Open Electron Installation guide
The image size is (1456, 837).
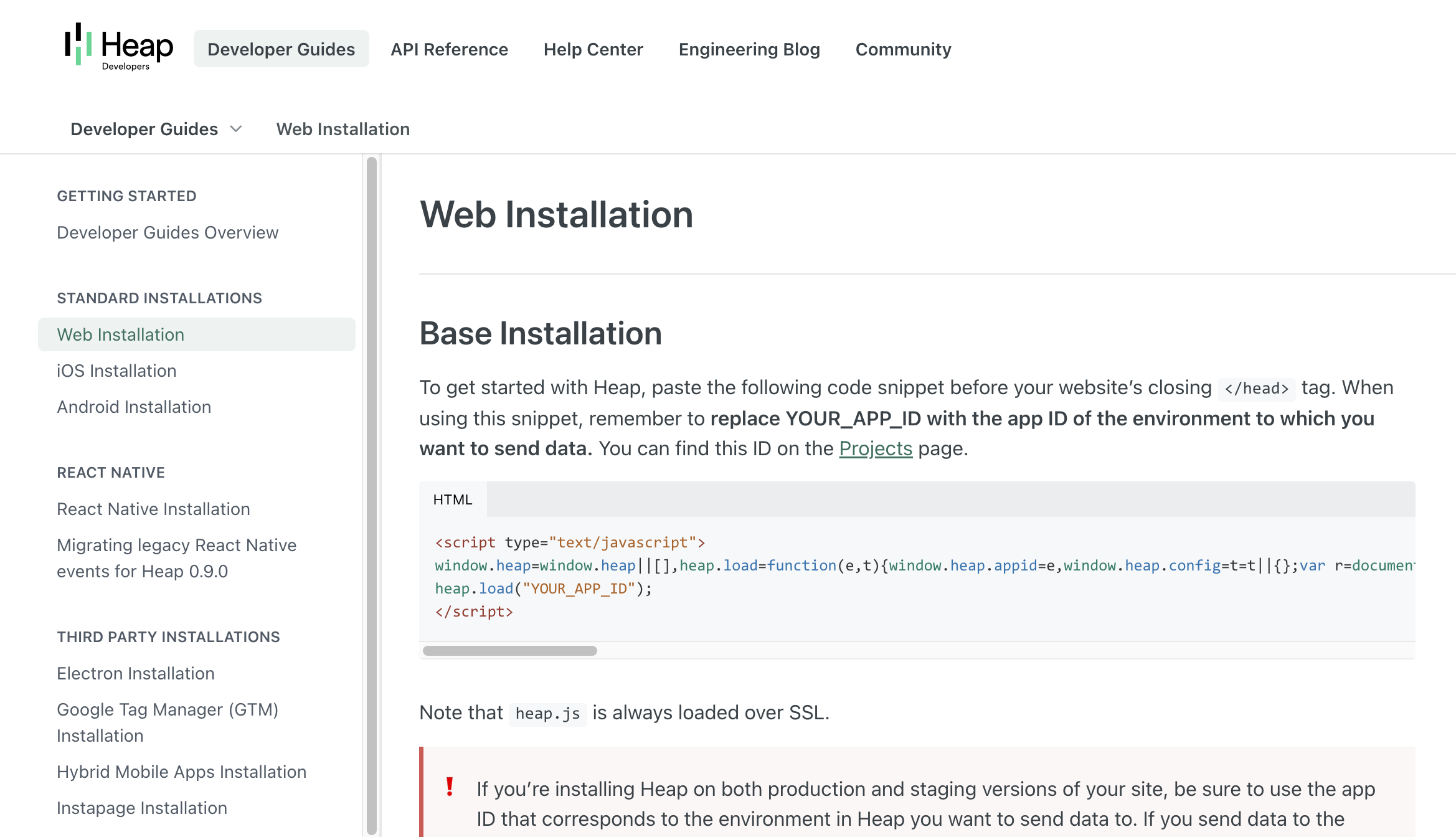pyautogui.click(x=136, y=673)
